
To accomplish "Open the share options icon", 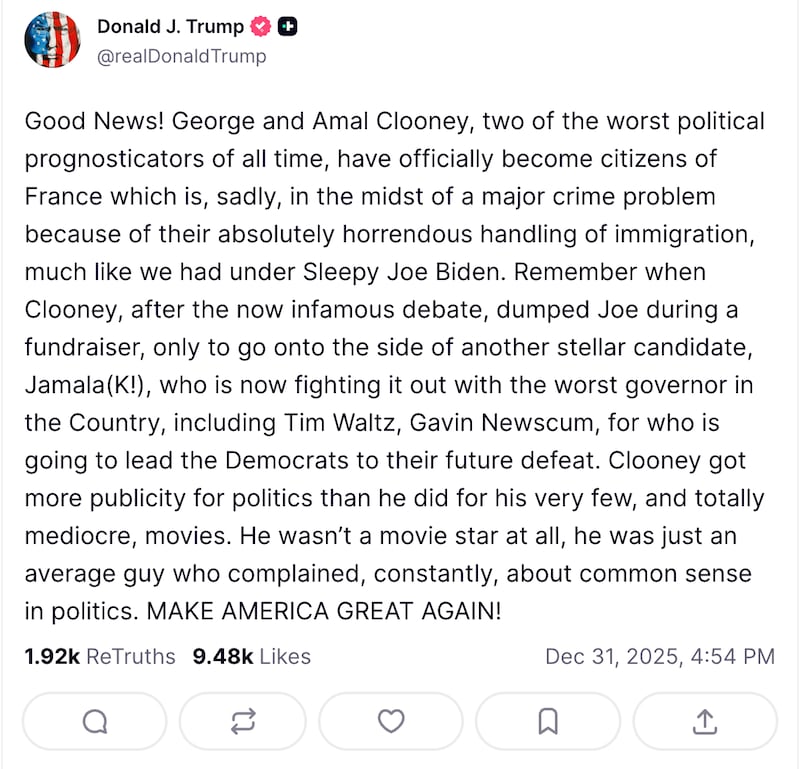I will point(704,721).
